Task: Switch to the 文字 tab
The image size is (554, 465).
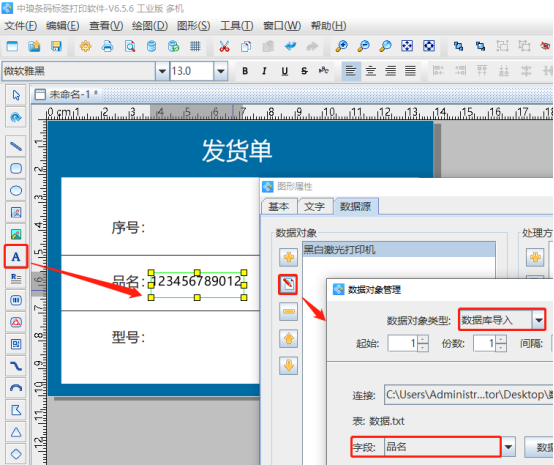Action: 314,206
